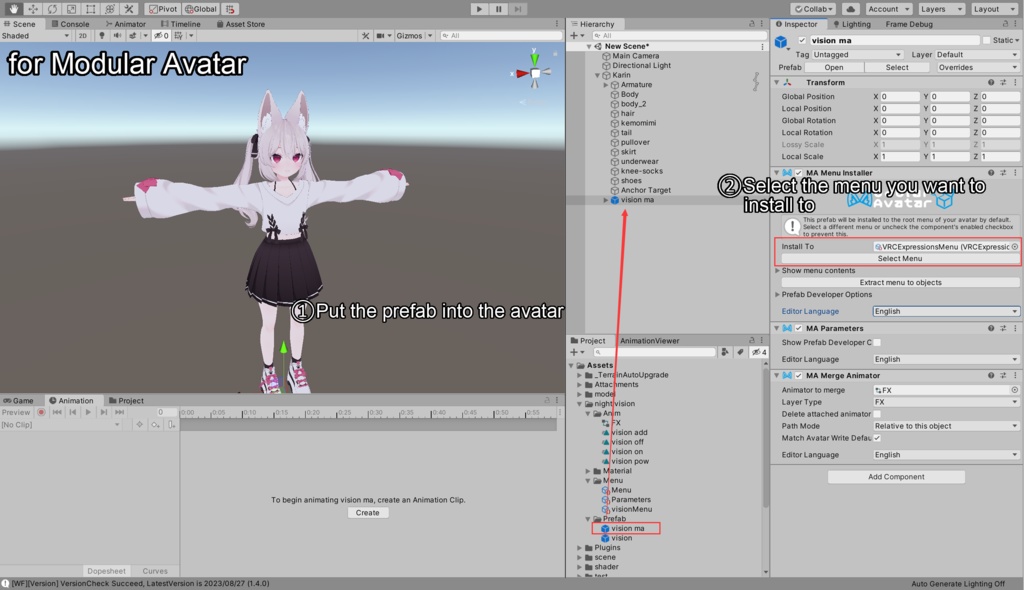
Task: Click search by label icon in Project
Action: point(740,352)
